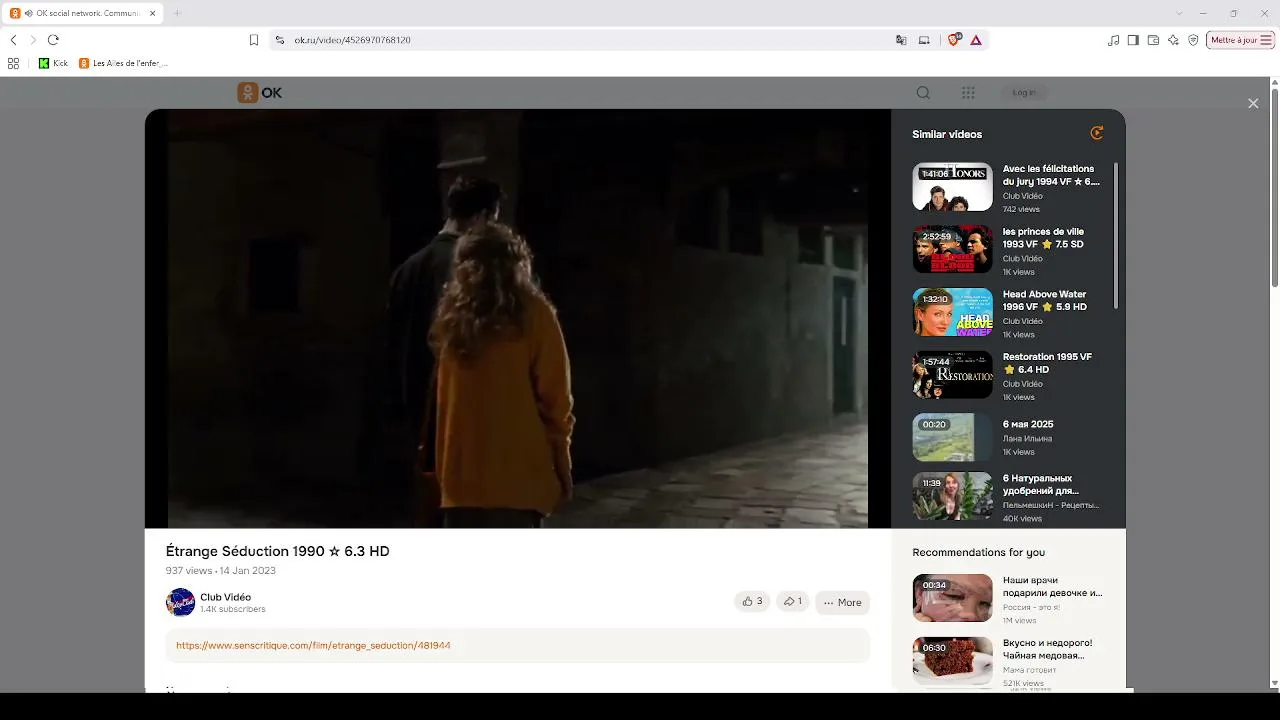Screen dimensions: 1280x720
Task: Click the 1.4K subscribers text
Action: 232,609
